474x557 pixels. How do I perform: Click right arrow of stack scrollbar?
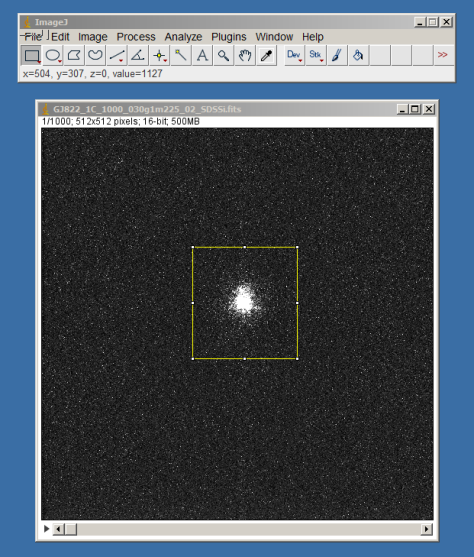click(x=426, y=529)
